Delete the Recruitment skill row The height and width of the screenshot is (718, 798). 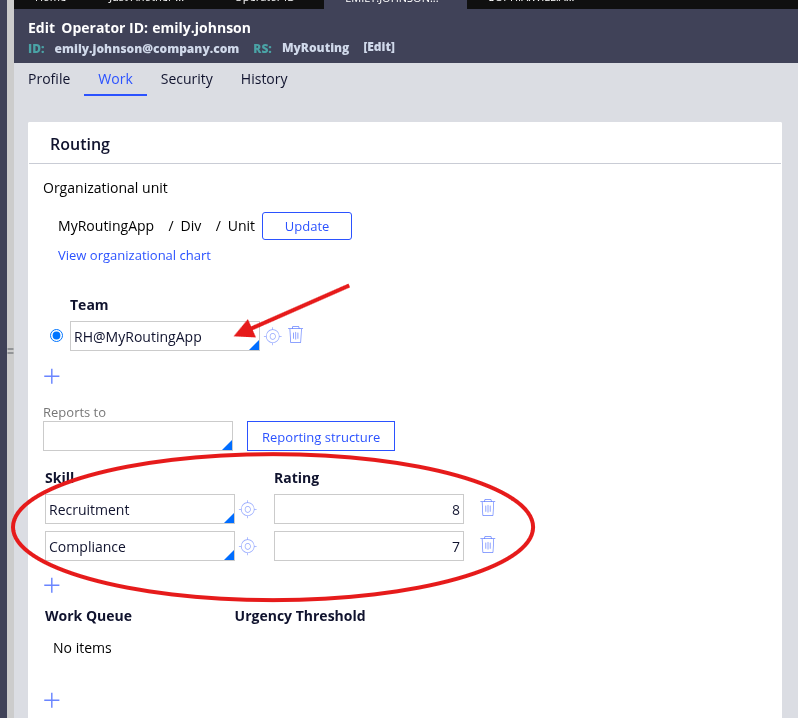click(487, 508)
